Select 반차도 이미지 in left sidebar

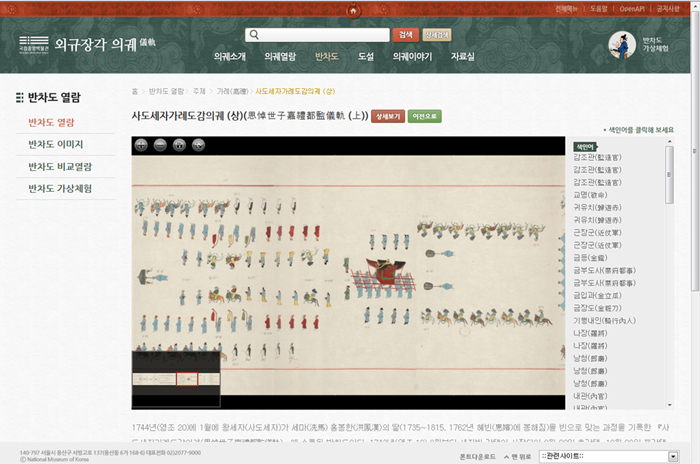(56, 144)
